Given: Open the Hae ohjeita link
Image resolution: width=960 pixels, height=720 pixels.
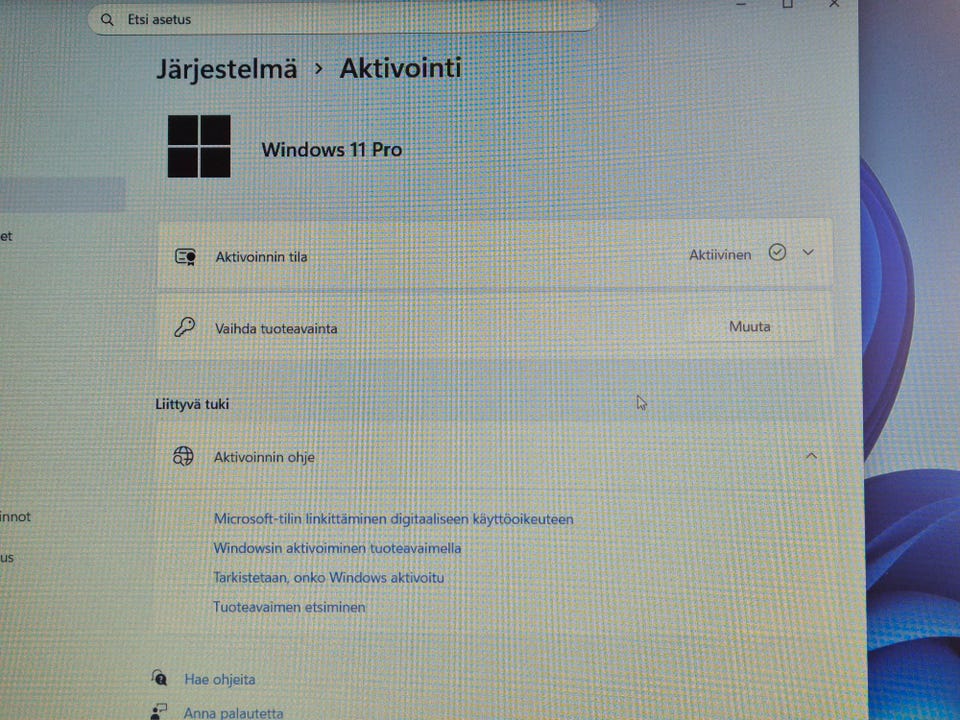Looking at the screenshot, I should (x=220, y=679).
